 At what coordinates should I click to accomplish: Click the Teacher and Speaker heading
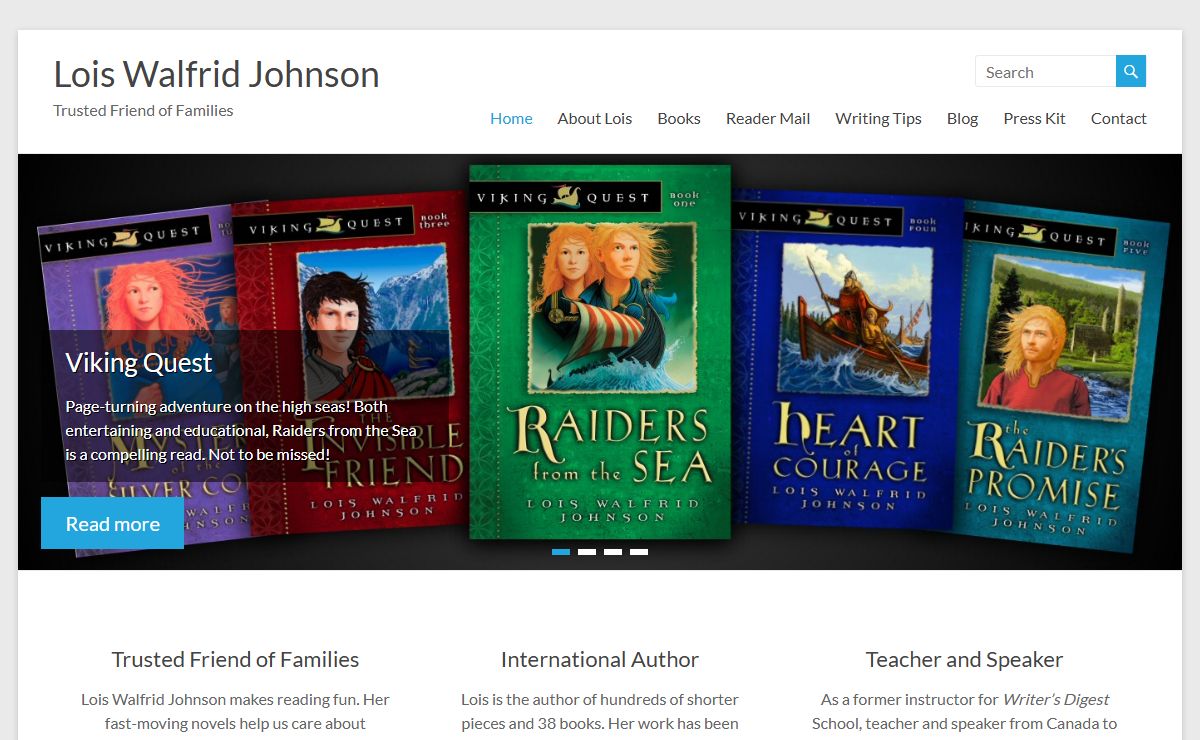click(964, 660)
